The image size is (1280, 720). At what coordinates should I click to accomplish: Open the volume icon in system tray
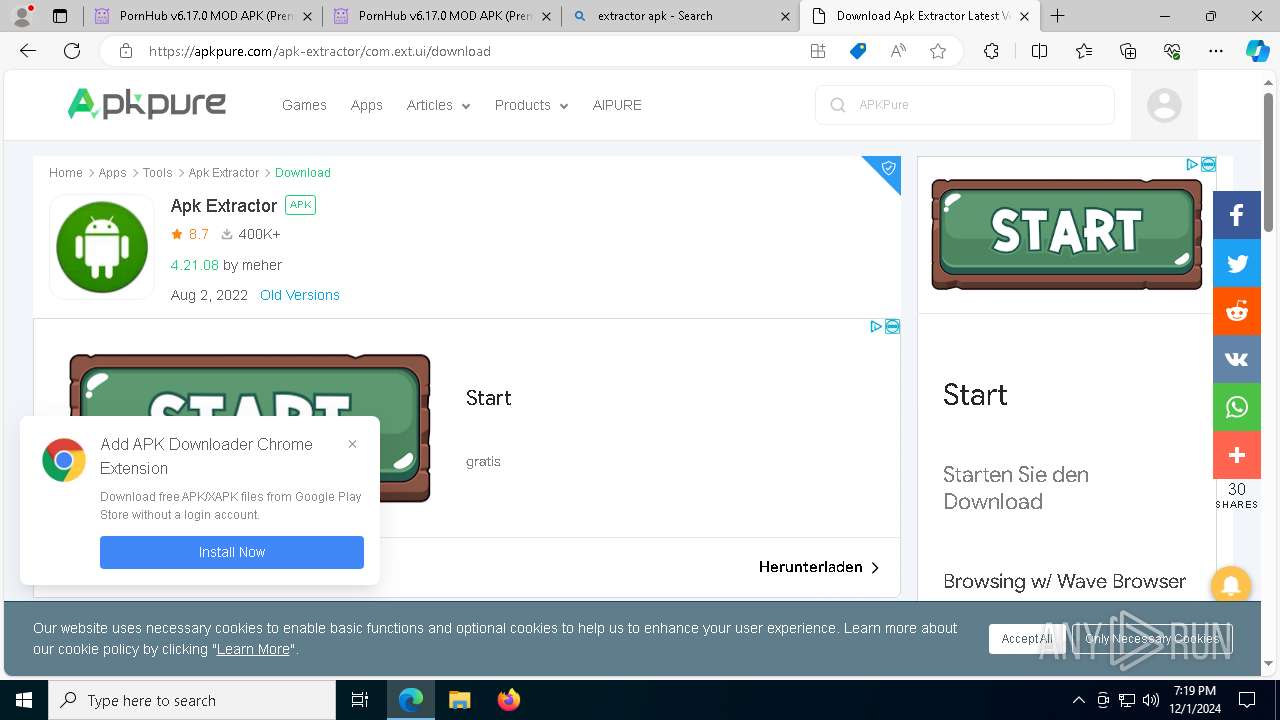(1150, 700)
